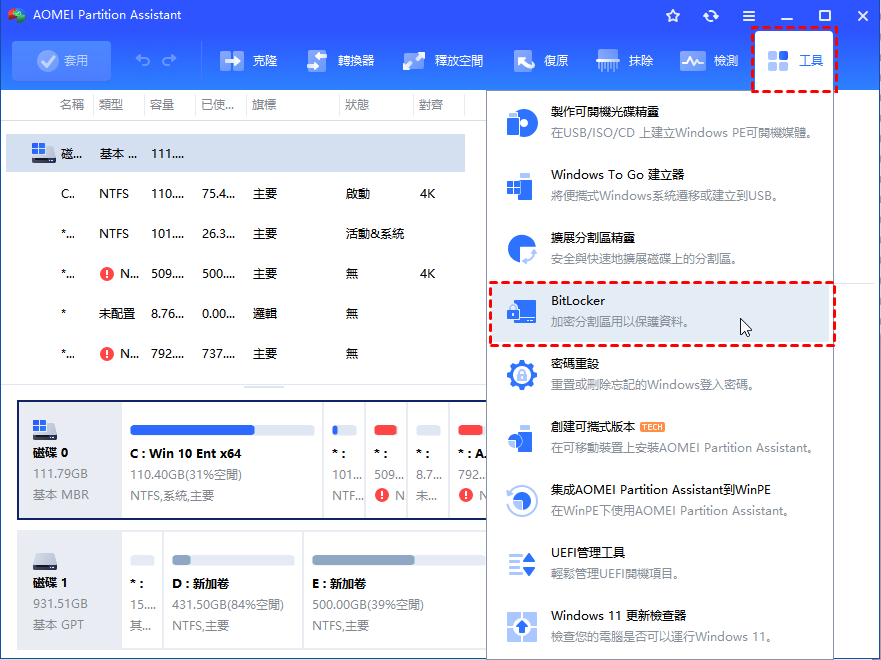881x660 pixels.
Task: Click the E: 新加卷 usage bar
Action: 398,560
